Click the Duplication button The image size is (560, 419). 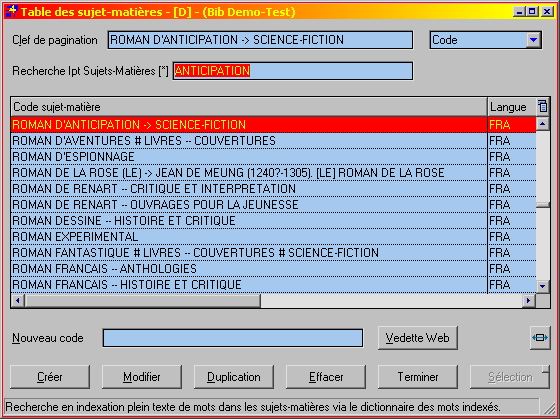coord(234,377)
